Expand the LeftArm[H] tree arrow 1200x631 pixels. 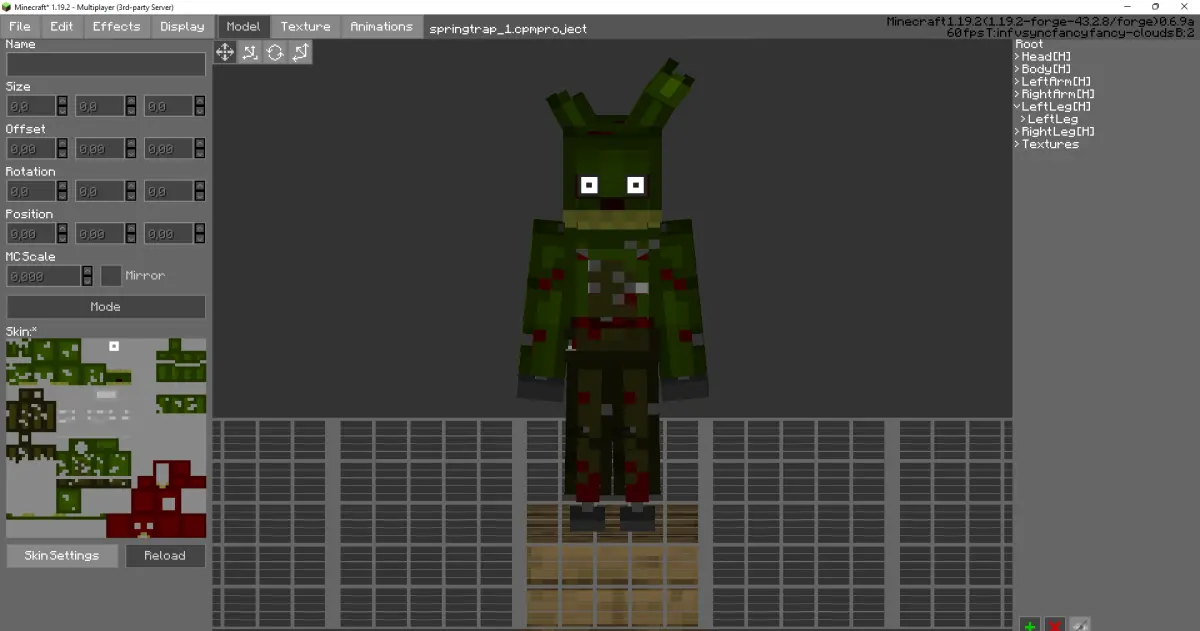tap(1017, 82)
